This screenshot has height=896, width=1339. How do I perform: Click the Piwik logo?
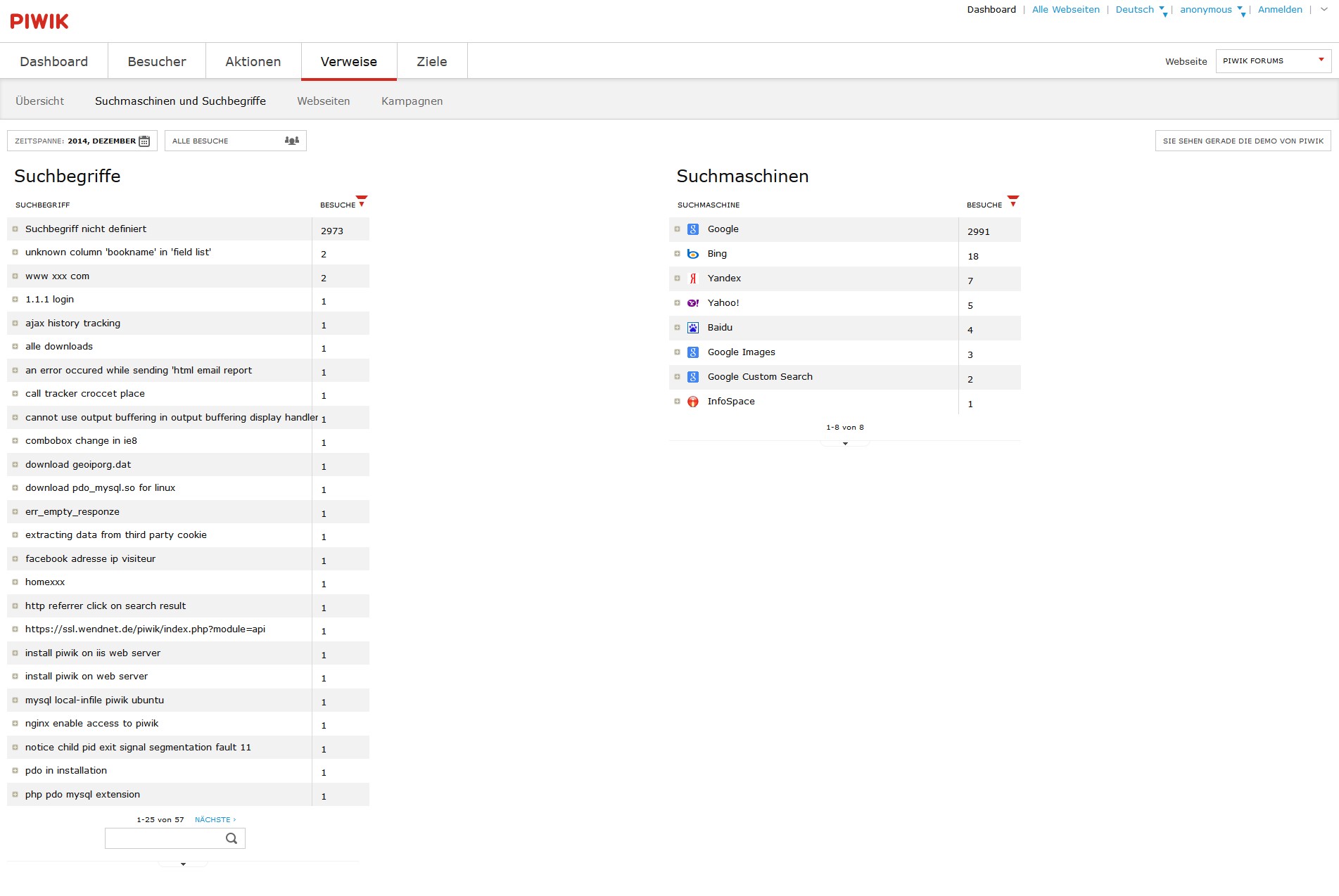point(39,21)
